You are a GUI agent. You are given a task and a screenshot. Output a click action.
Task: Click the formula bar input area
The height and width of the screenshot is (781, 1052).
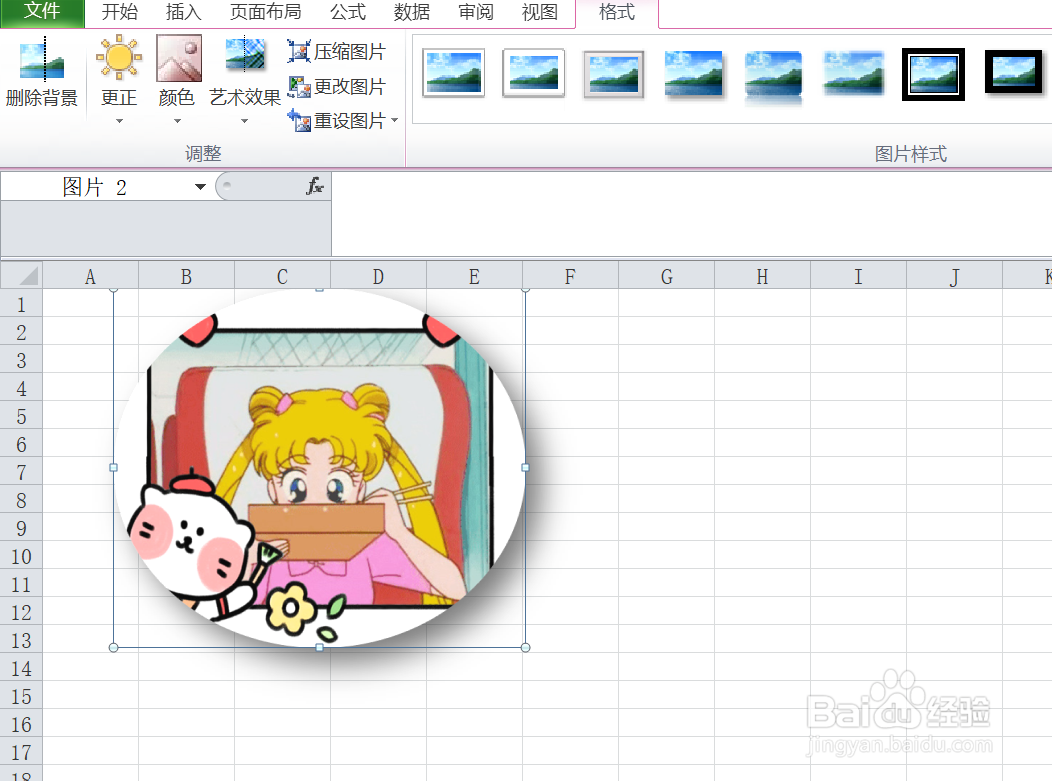tap(691, 213)
